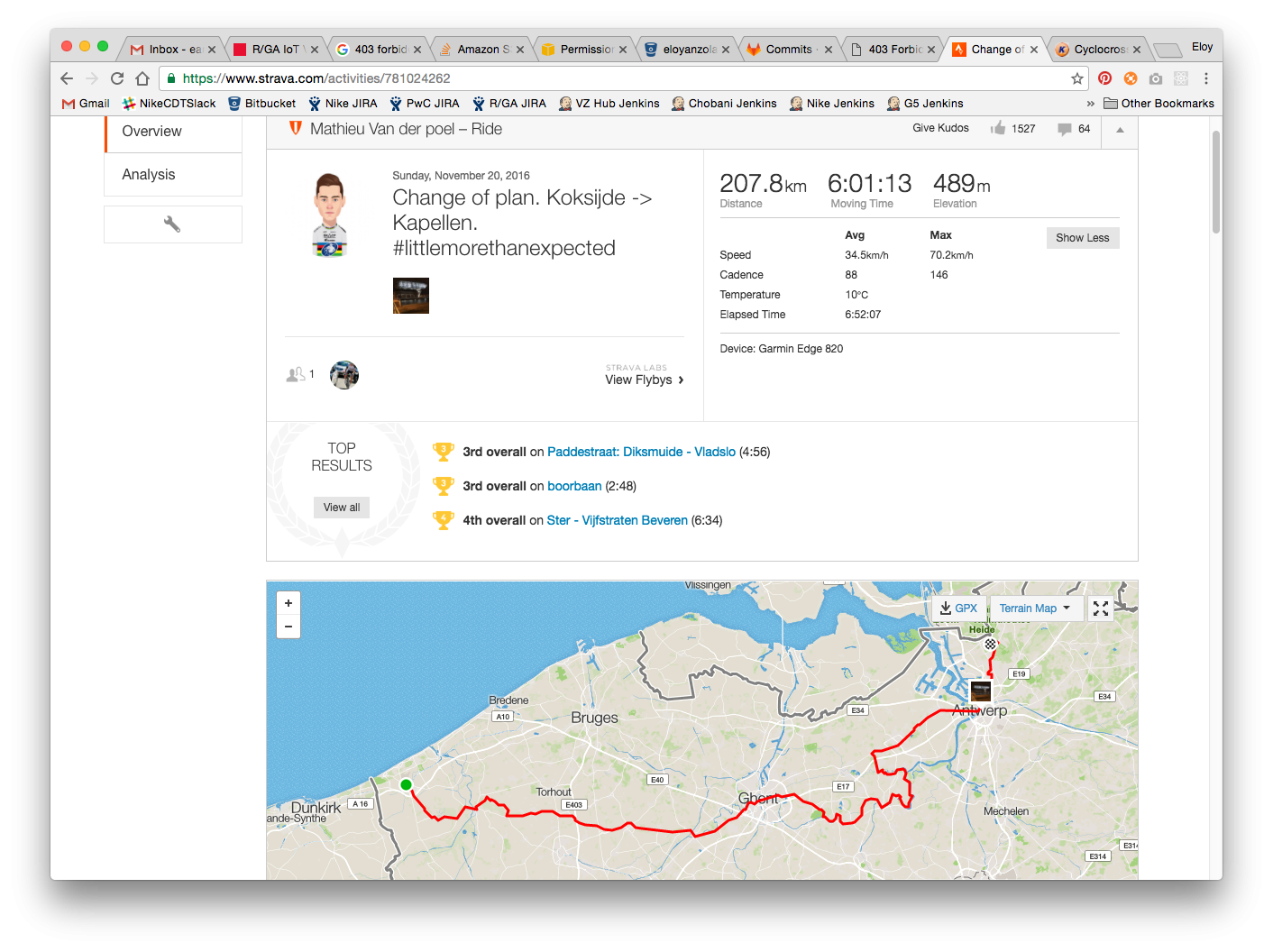
Task: Open the activity photo thumbnail
Action: pyautogui.click(x=411, y=296)
